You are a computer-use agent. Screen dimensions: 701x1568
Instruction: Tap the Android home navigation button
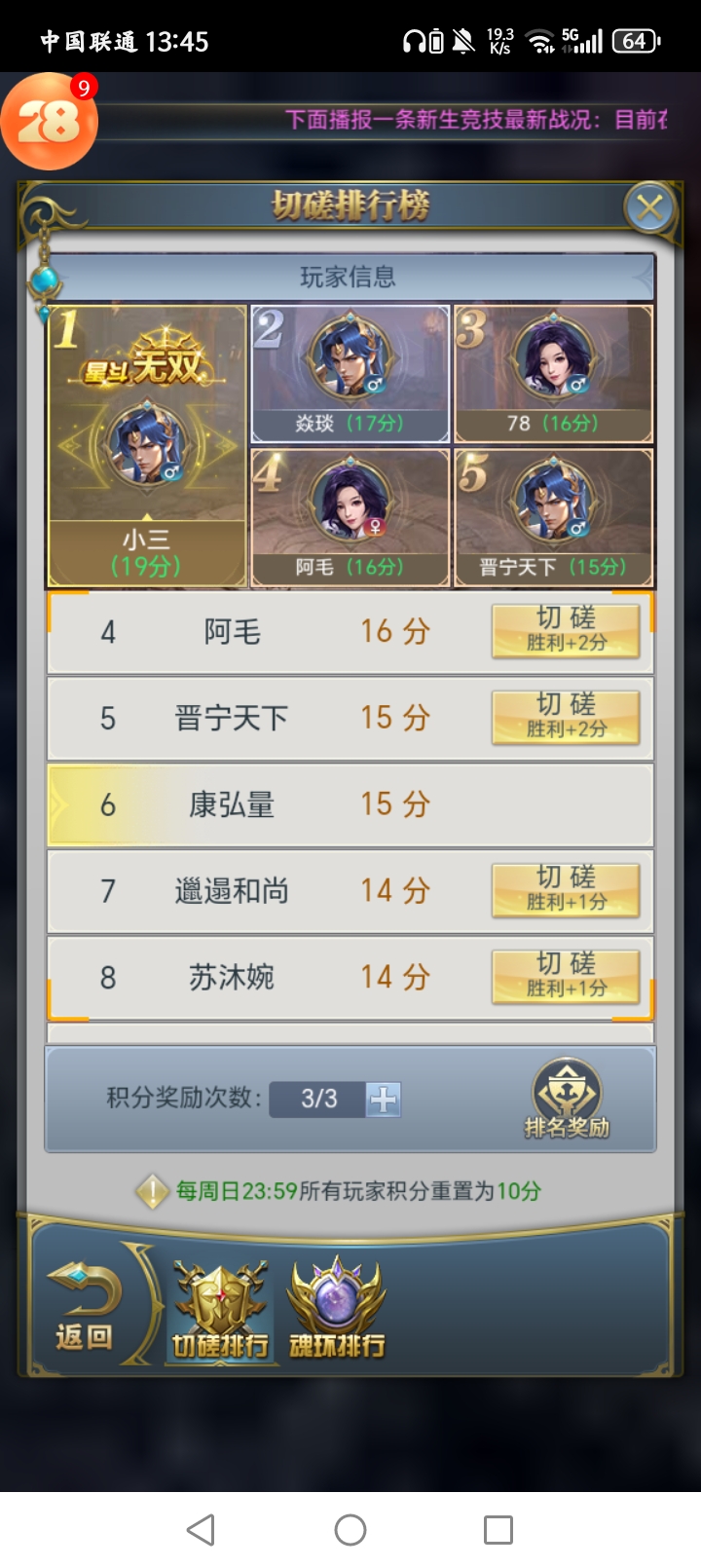point(350,1530)
